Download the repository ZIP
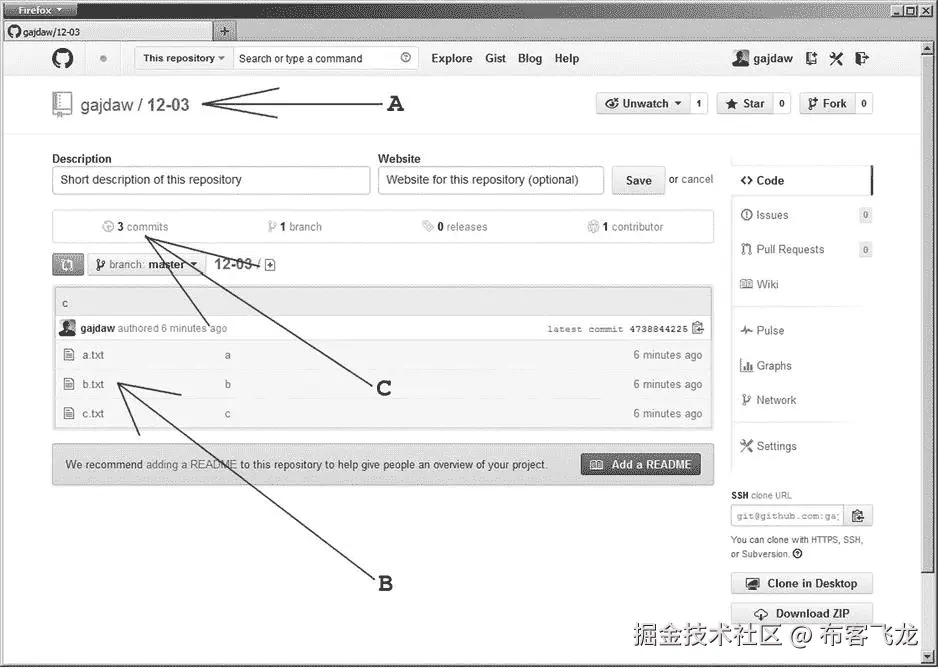 pos(802,613)
